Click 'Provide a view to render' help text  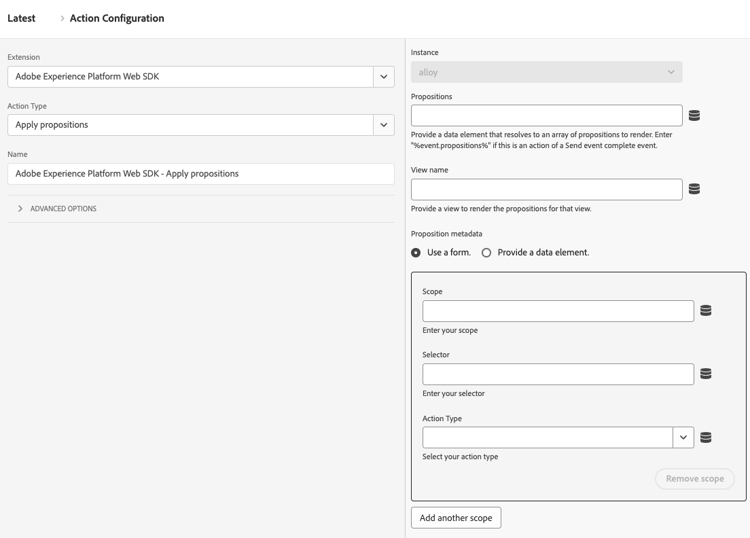pos(501,209)
